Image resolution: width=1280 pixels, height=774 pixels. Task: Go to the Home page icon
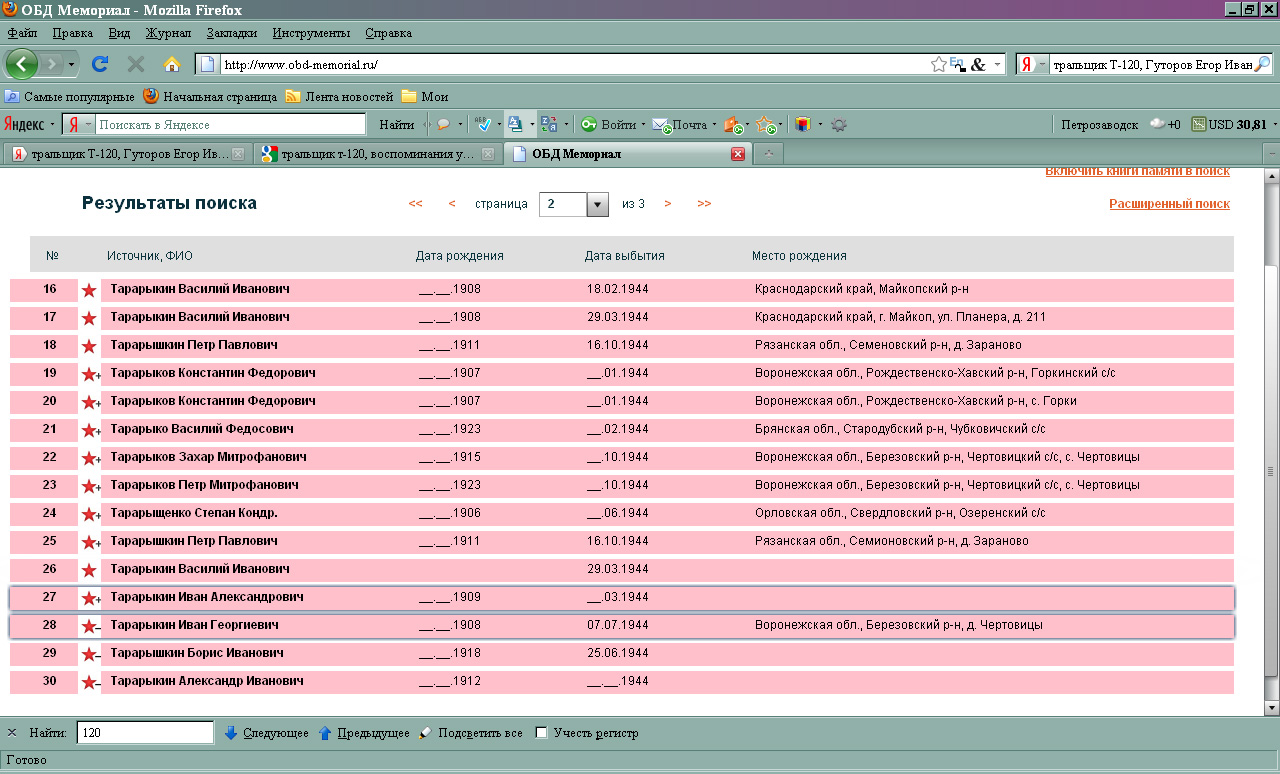[x=172, y=64]
